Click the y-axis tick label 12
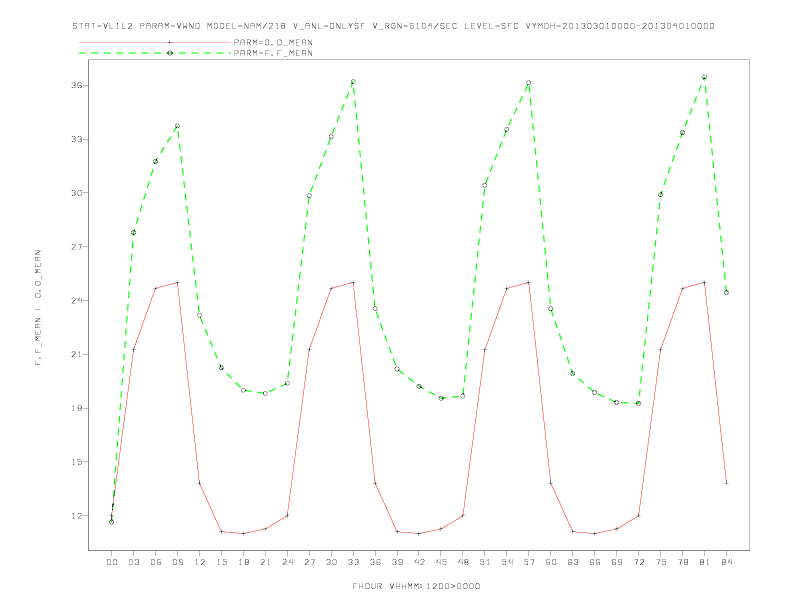Screen dimensions: 792x612 coord(76,516)
